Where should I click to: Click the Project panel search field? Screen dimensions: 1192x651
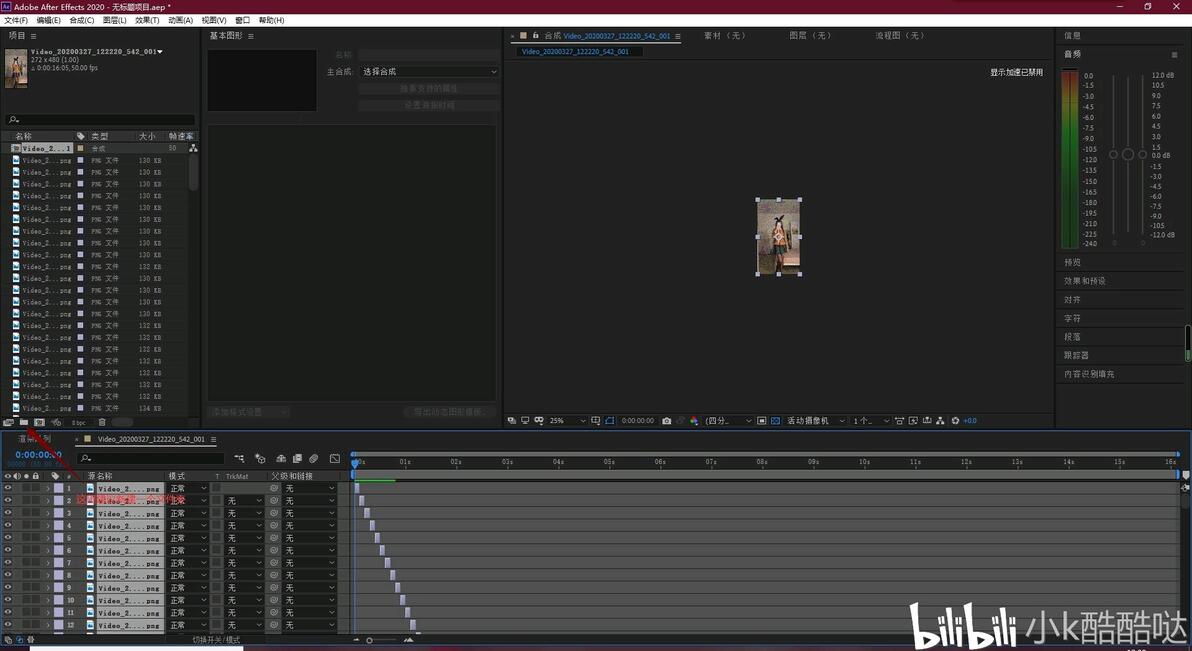[100, 119]
